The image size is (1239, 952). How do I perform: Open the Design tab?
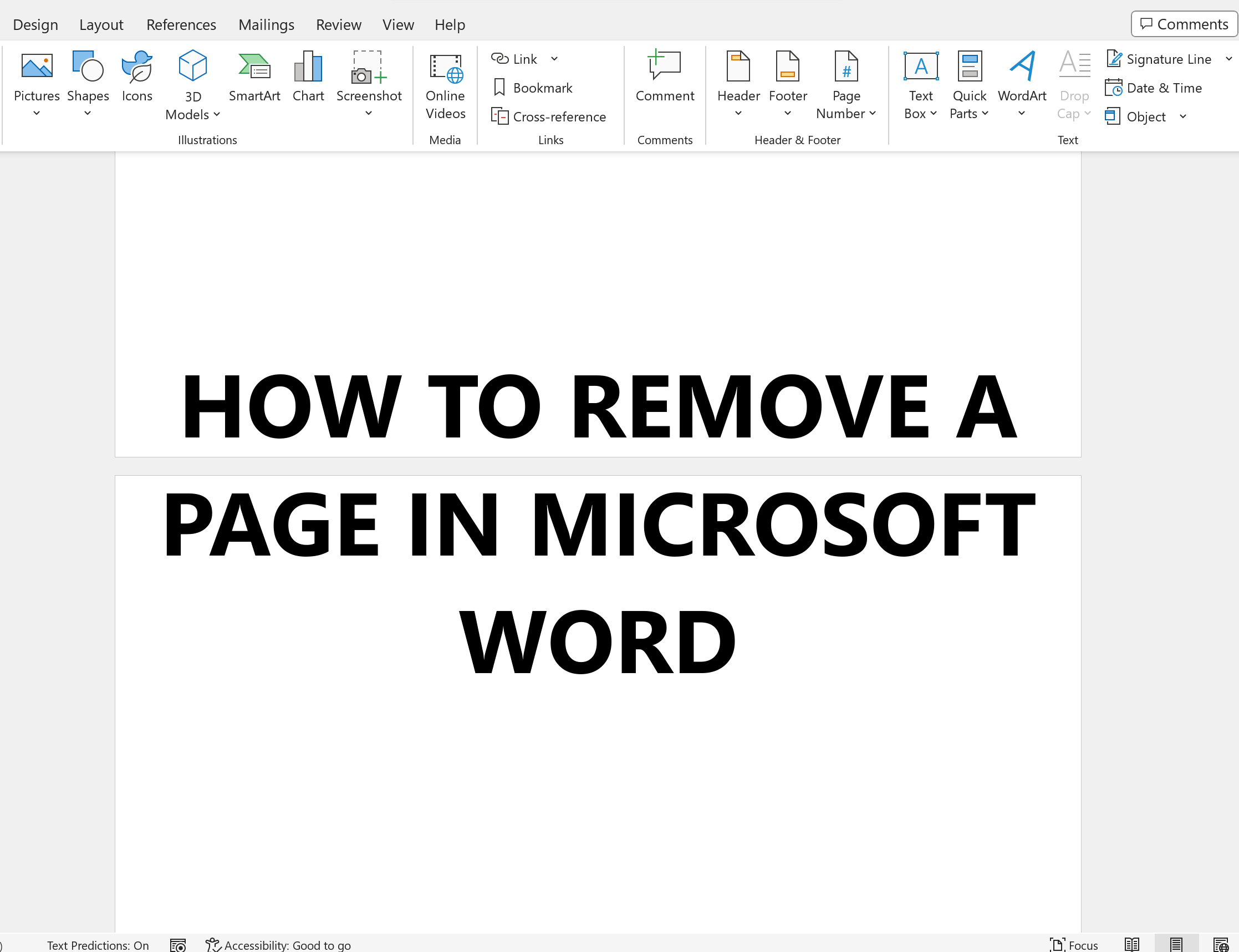(x=35, y=25)
